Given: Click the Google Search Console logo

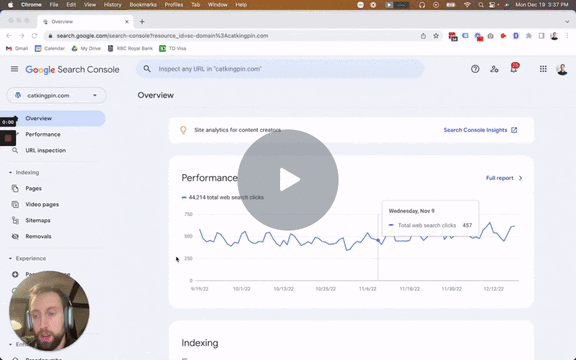Looking at the screenshot, I should click(x=72, y=69).
